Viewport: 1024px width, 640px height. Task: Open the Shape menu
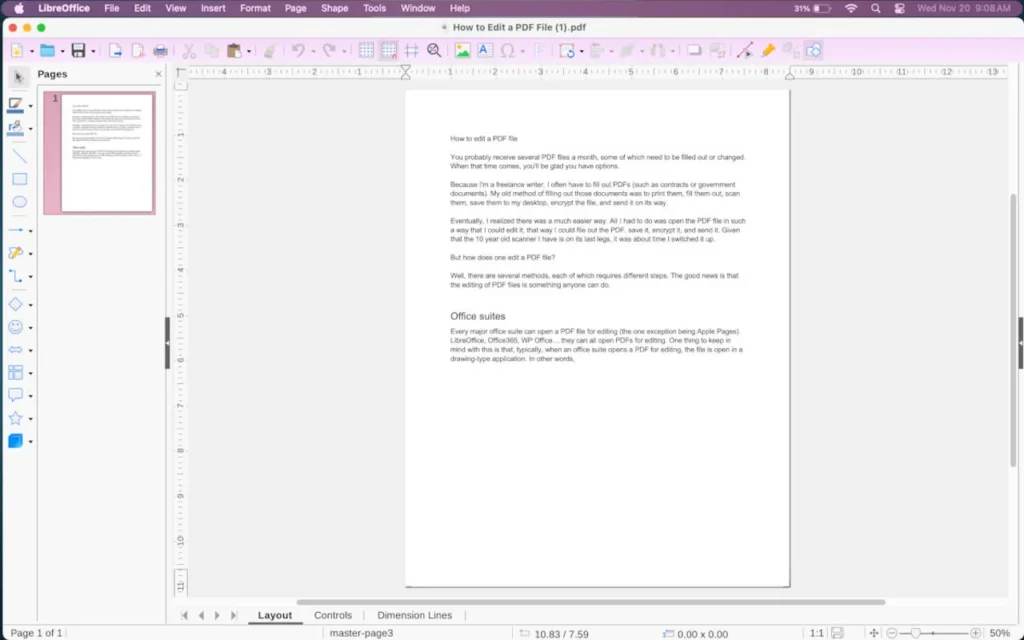click(x=334, y=8)
